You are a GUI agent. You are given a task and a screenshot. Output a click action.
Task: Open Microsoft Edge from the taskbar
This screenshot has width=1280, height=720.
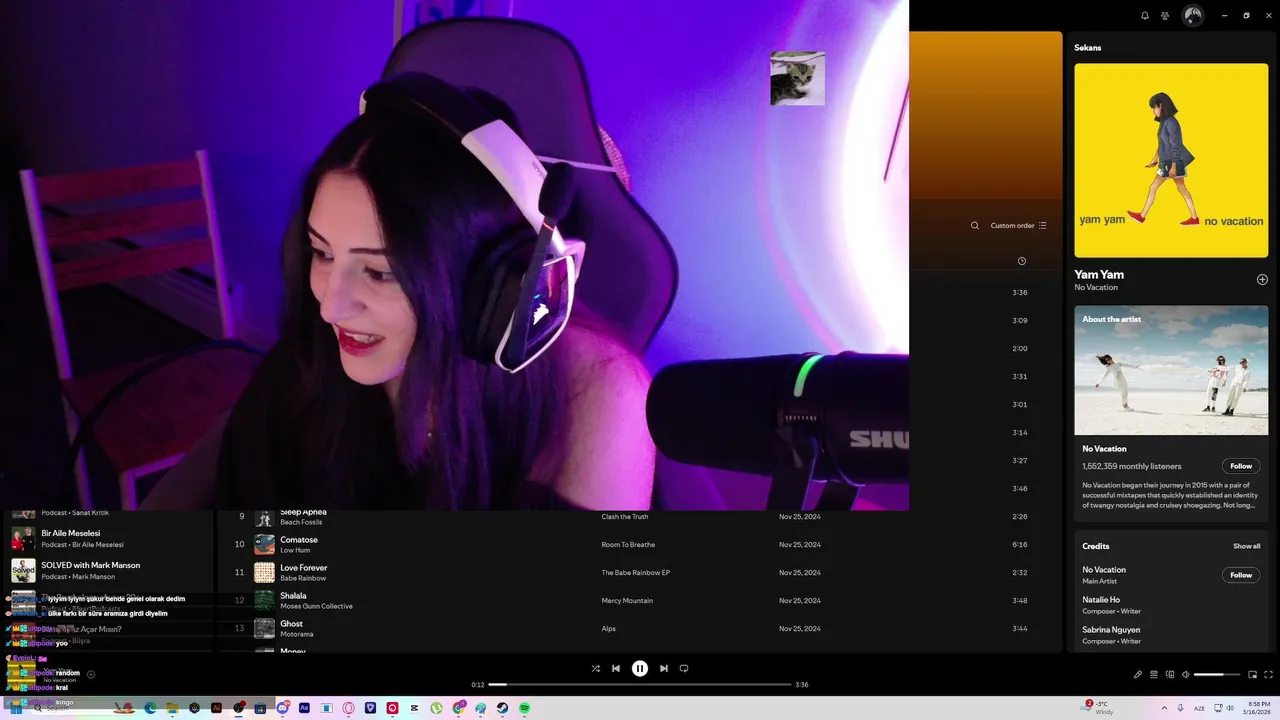coord(150,708)
